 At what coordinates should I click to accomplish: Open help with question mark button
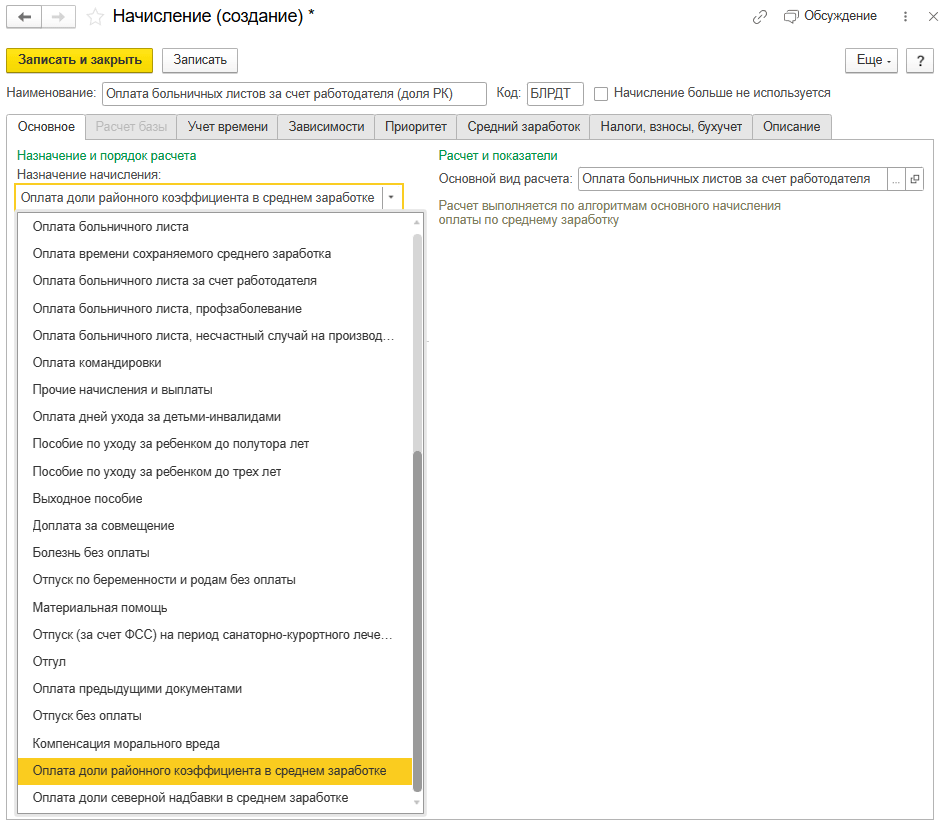(919, 60)
